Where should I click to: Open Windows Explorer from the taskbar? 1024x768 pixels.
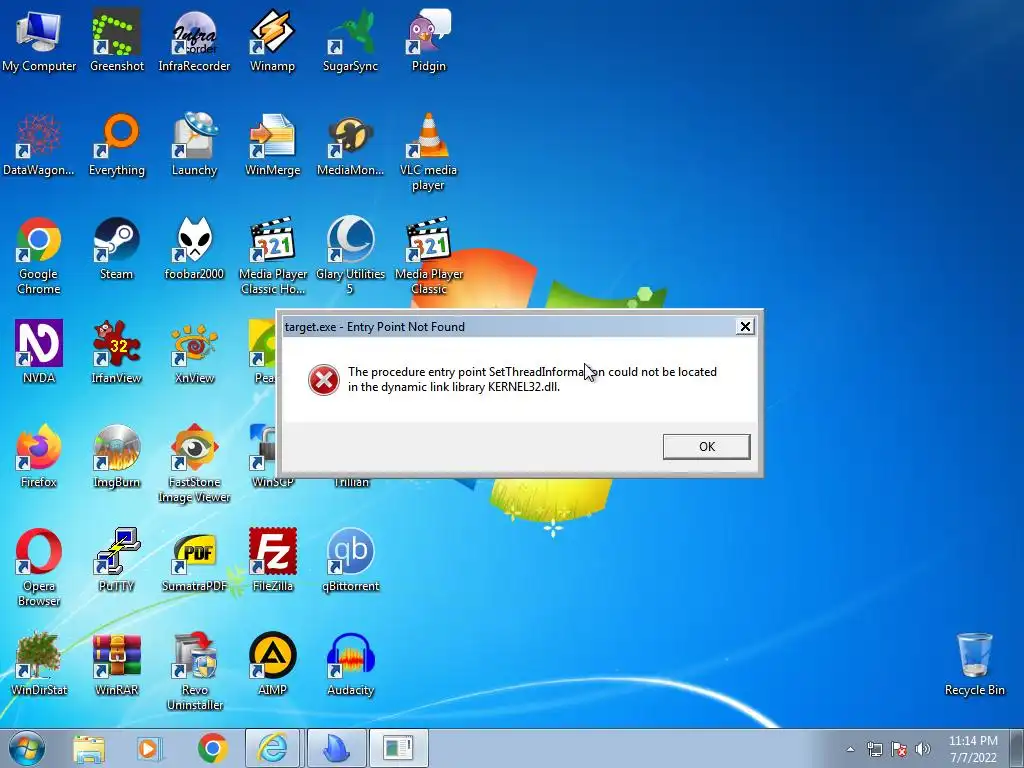pos(89,748)
